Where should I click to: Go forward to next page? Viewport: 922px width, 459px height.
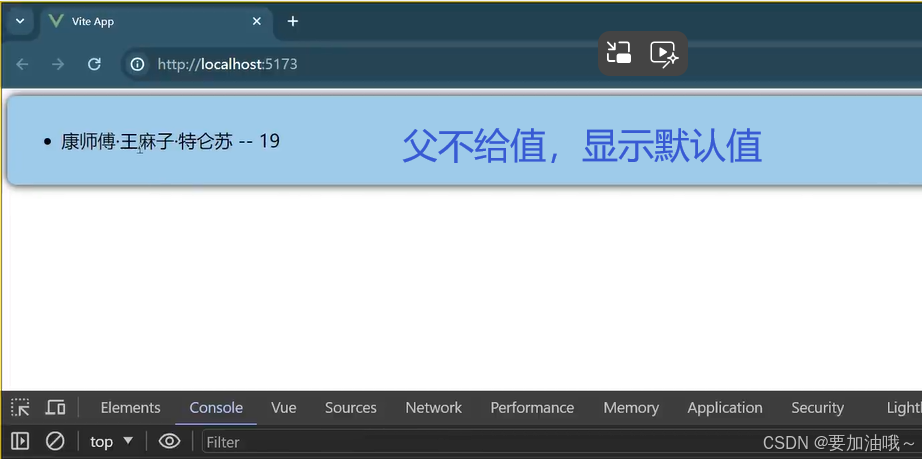(58, 64)
